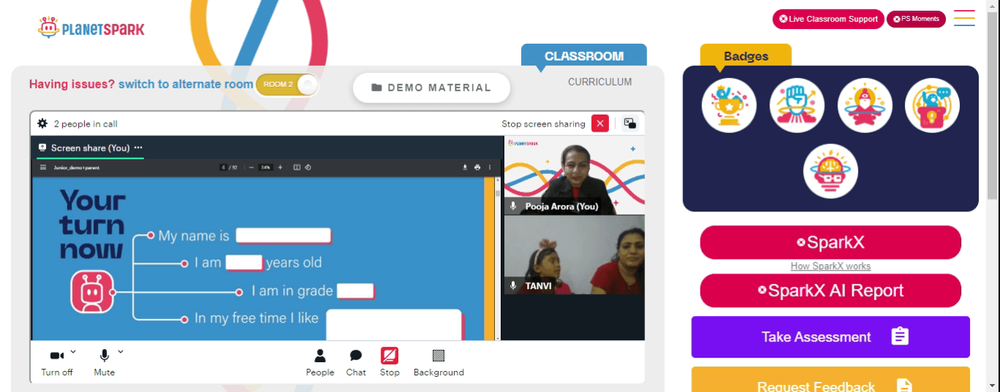This screenshot has width=1000, height=392.
Task: Open DEMO MATERIAL folder
Action: pos(432,88)
